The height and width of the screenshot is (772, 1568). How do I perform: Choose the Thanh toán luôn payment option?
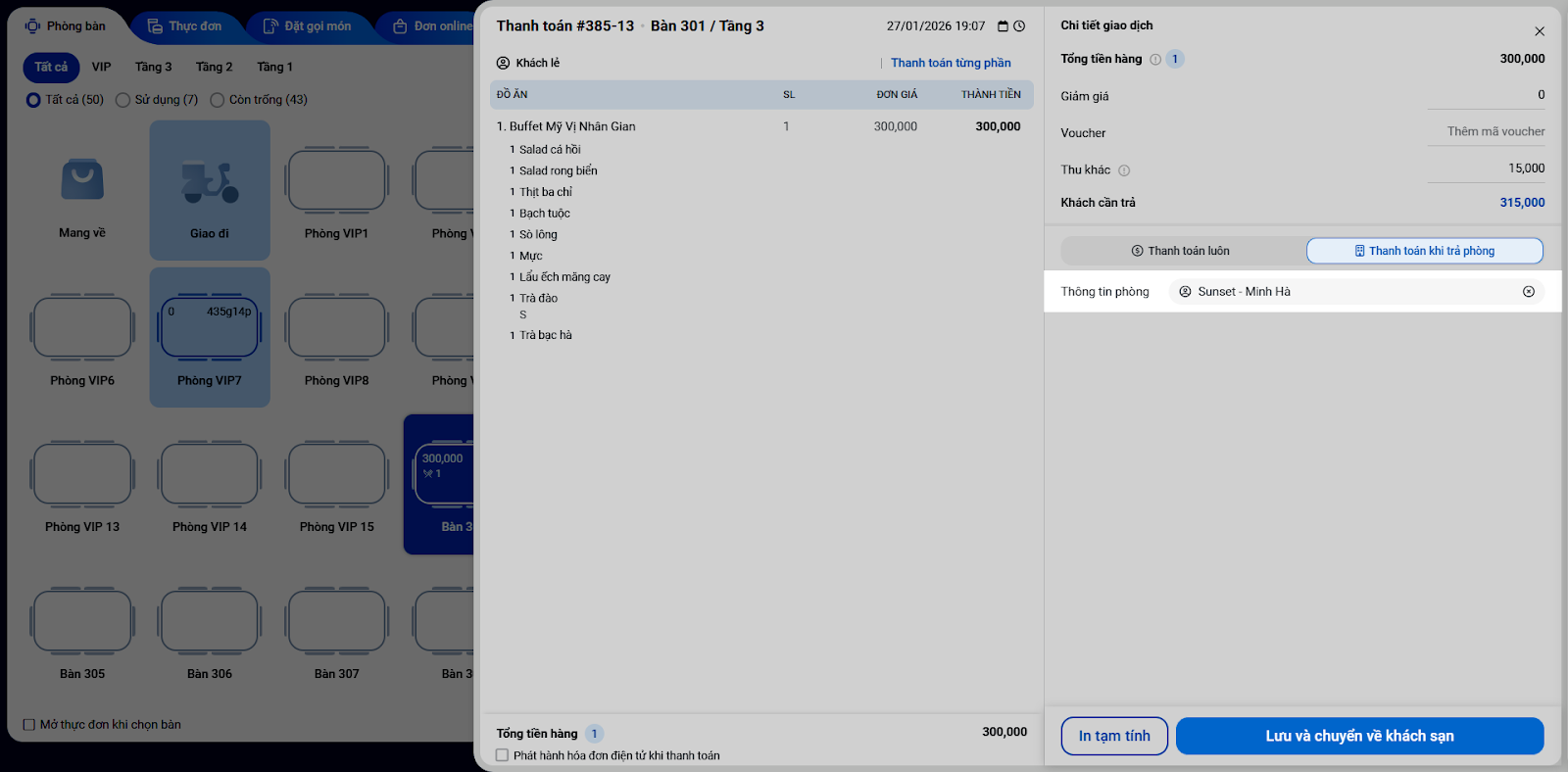coord(1183,251)
